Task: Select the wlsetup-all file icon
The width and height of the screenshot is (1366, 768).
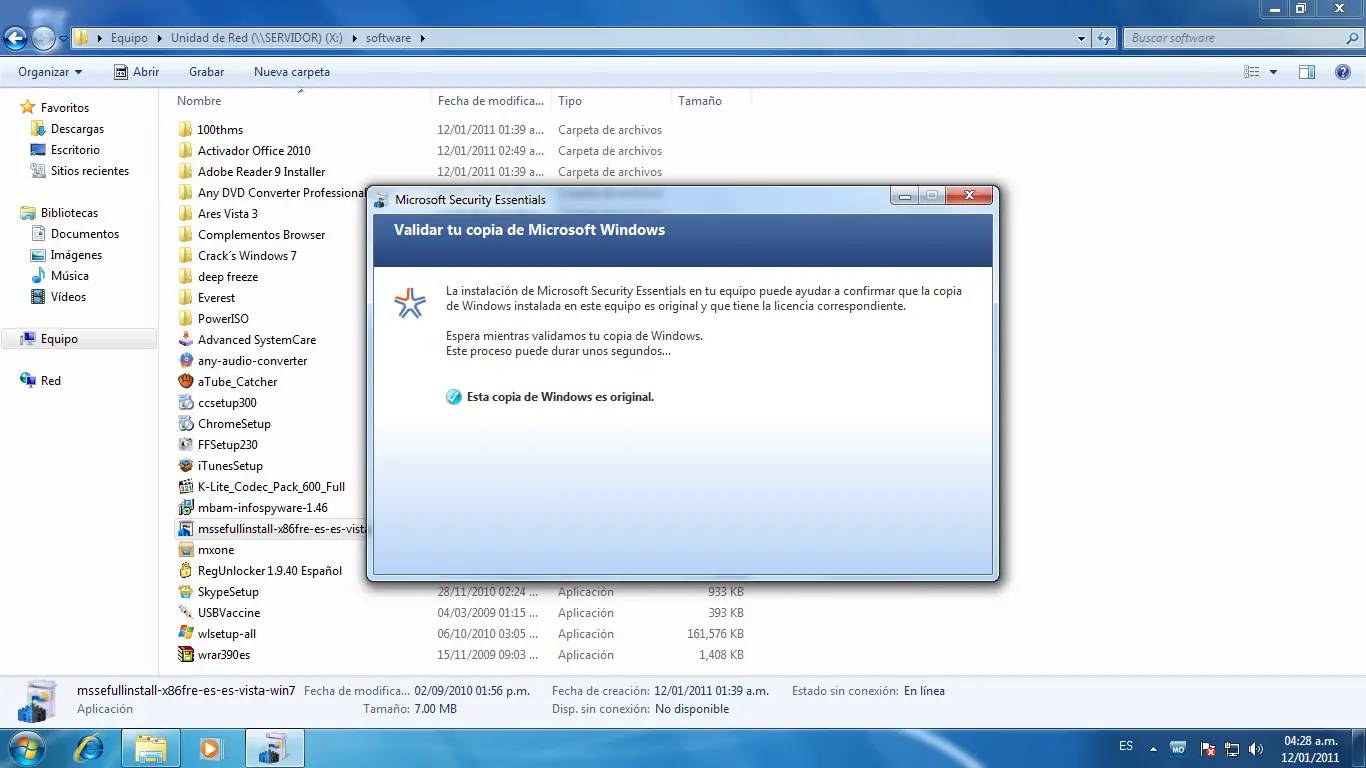Action: tap(185, 633)
